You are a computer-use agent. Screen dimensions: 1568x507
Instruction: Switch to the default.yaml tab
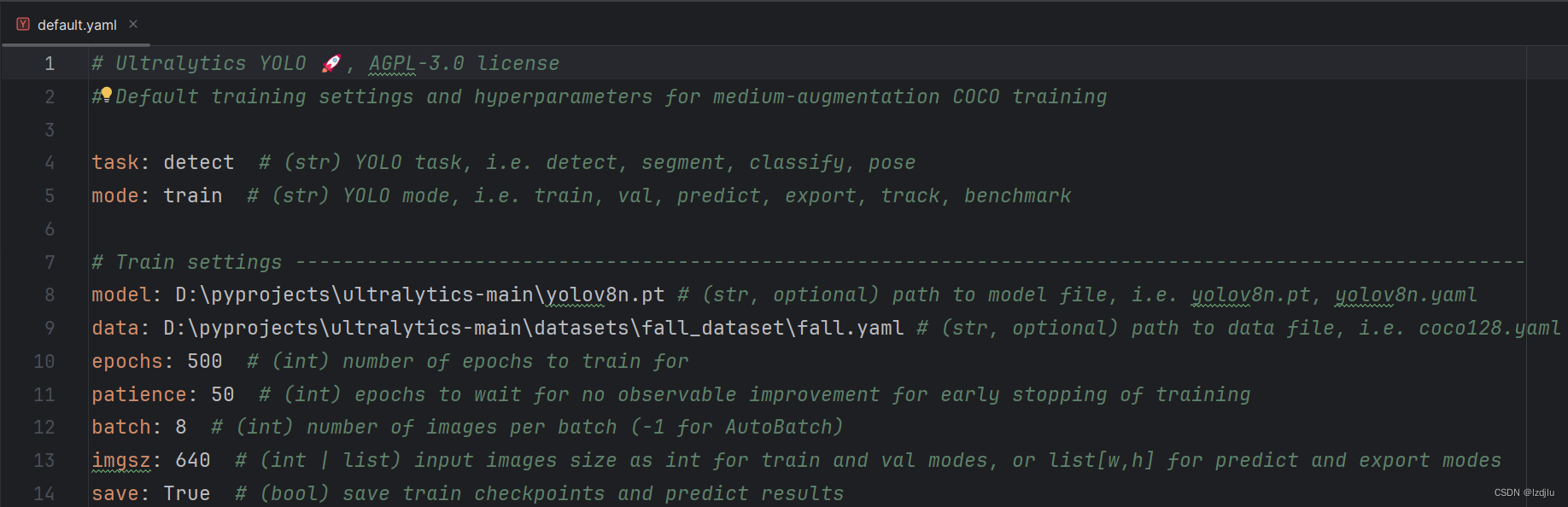point(77,25)
